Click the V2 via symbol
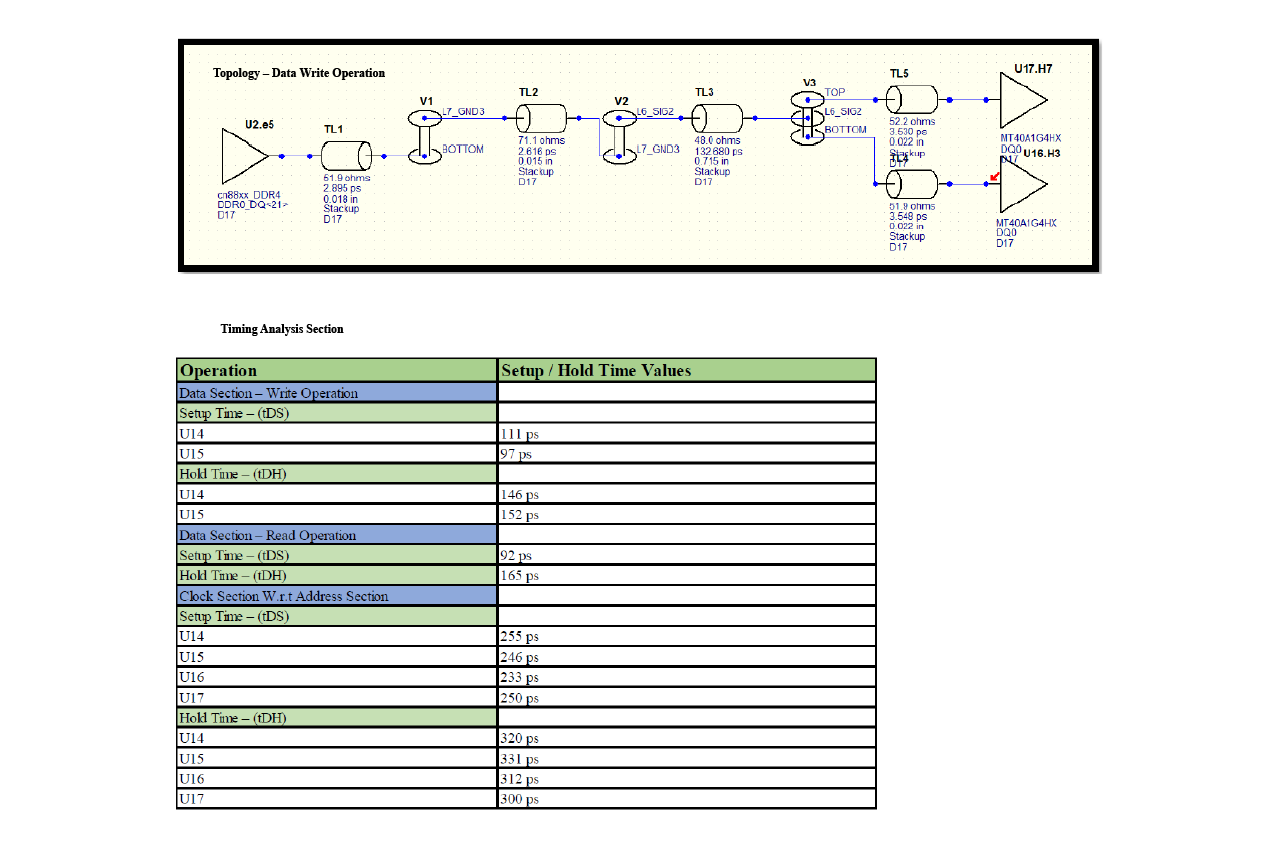The width and height of the screenshot is (1280, 853). point(620,135)
